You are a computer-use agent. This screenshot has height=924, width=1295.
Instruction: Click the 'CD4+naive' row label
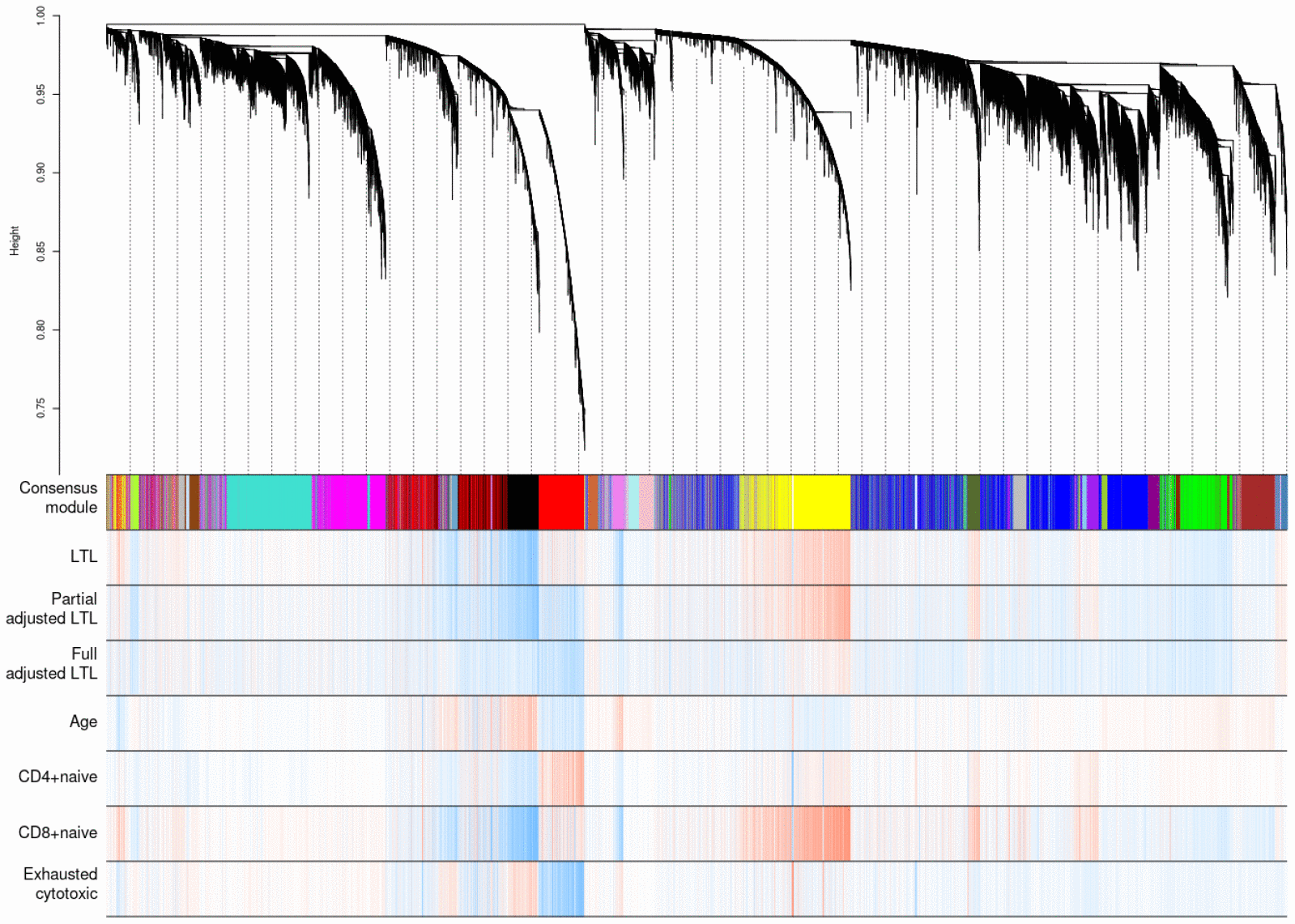pyautogui.click(x=58, y=777)
